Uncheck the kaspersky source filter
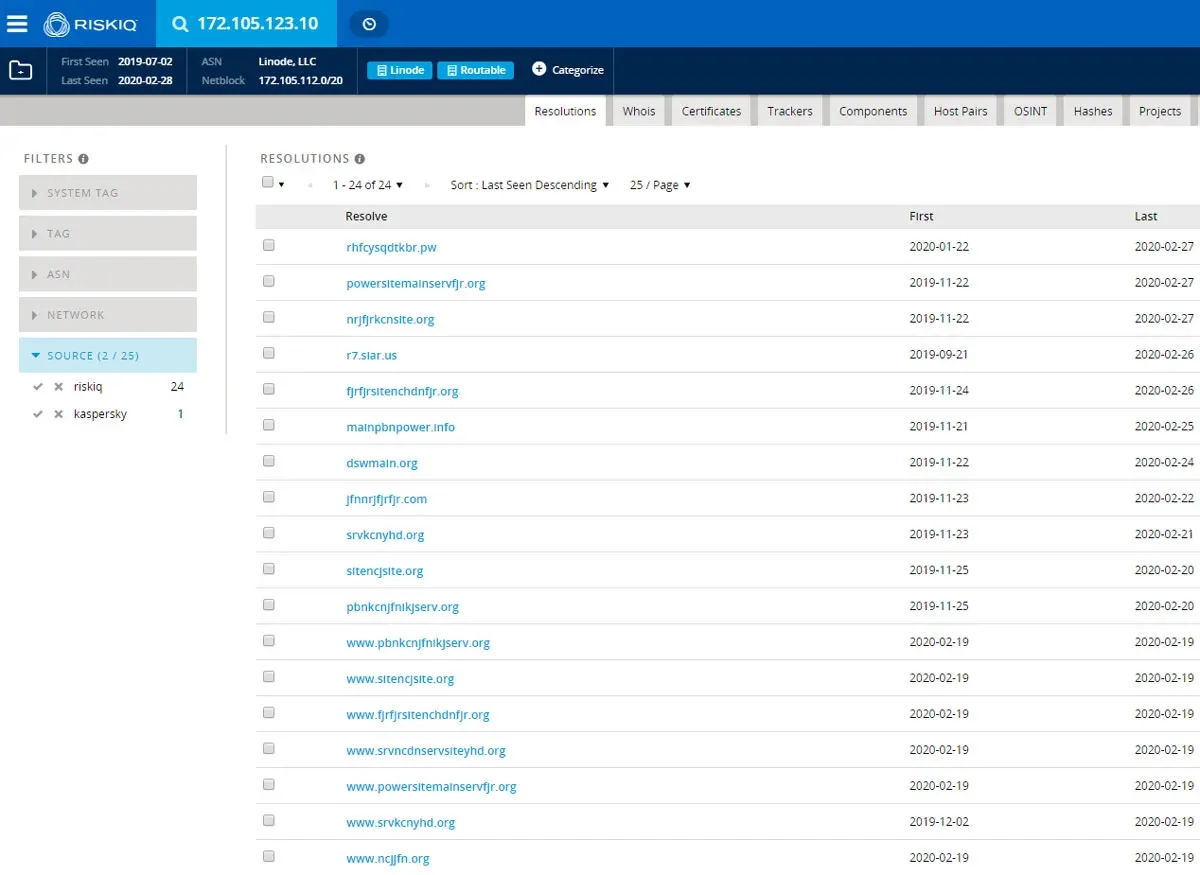The width and height of the screenshot is (1200, 875). pyautogui.click(x=37, y=414)
